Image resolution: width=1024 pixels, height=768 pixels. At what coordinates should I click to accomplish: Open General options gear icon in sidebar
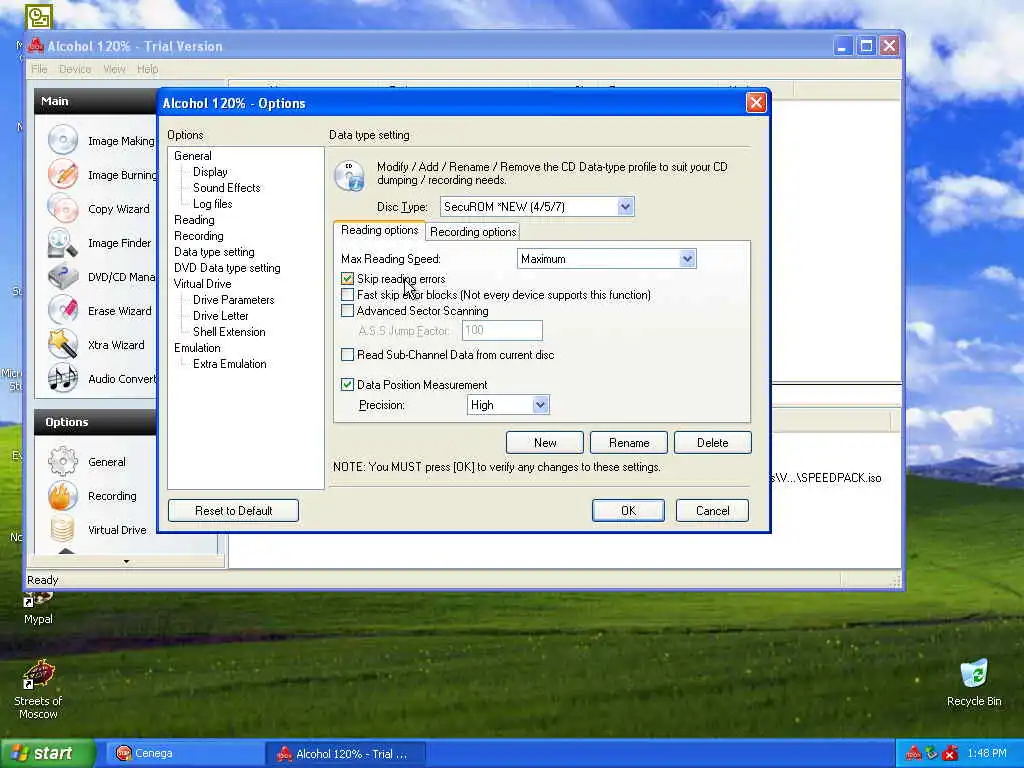pyautogui.click(x=63, y=461)
